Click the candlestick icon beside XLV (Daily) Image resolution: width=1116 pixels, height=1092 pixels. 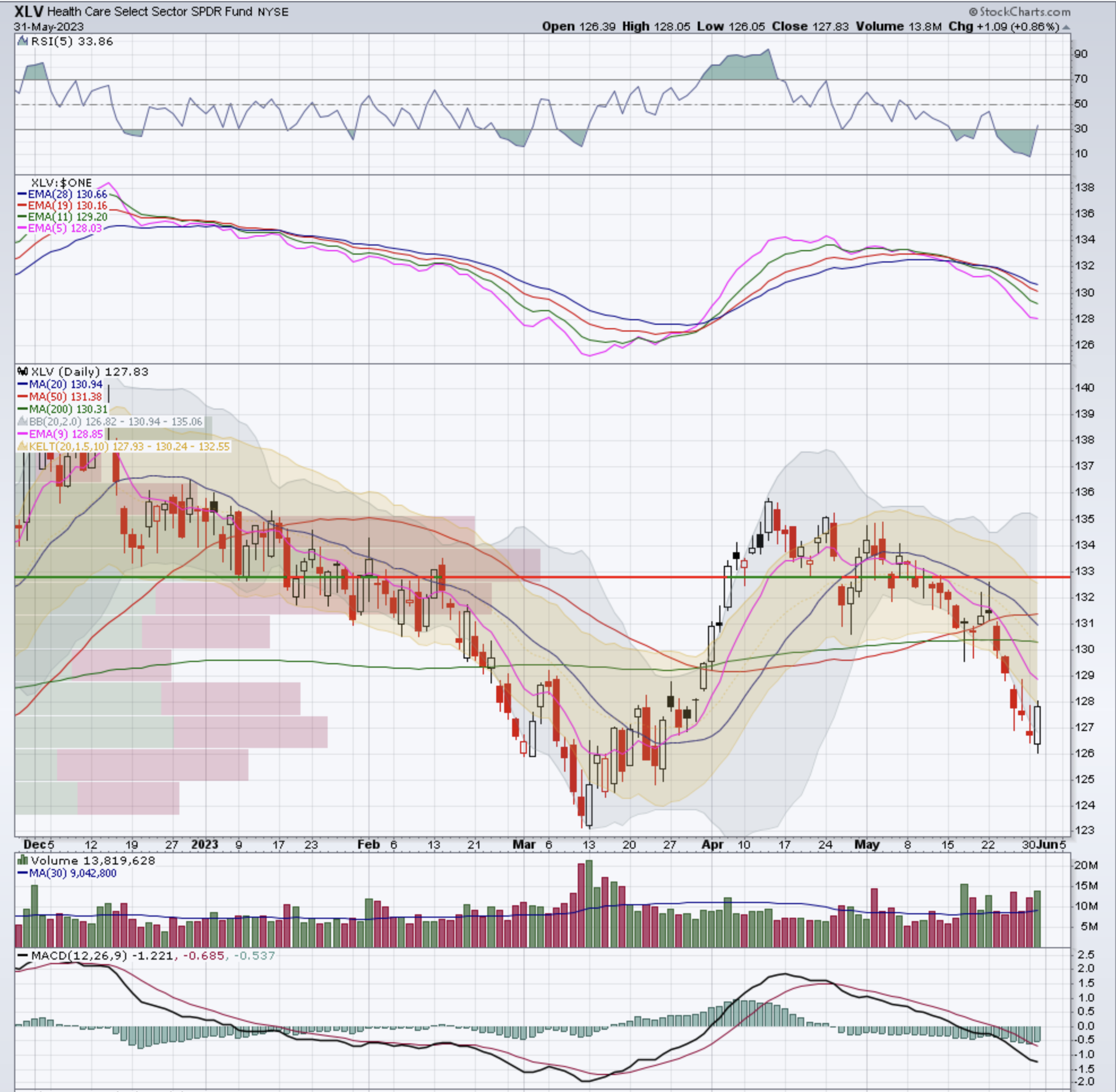(x=23, y=372)
